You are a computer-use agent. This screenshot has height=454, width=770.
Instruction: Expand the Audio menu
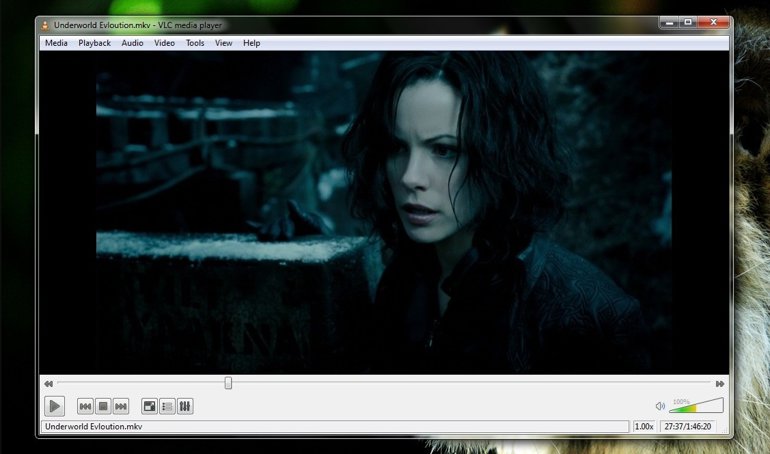(x=132, y=43)
